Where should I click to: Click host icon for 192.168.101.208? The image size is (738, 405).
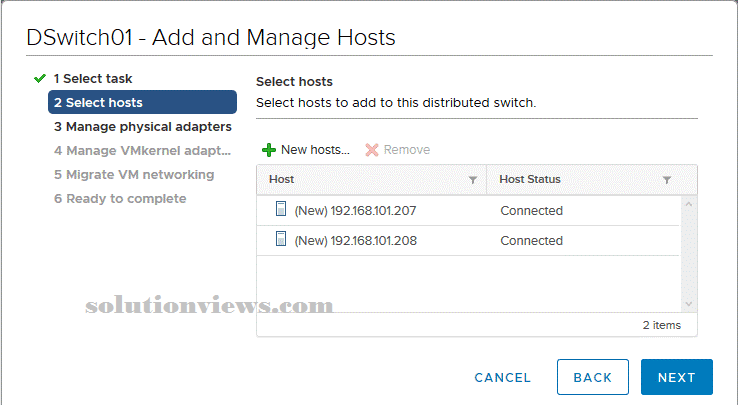pos(281,239)
